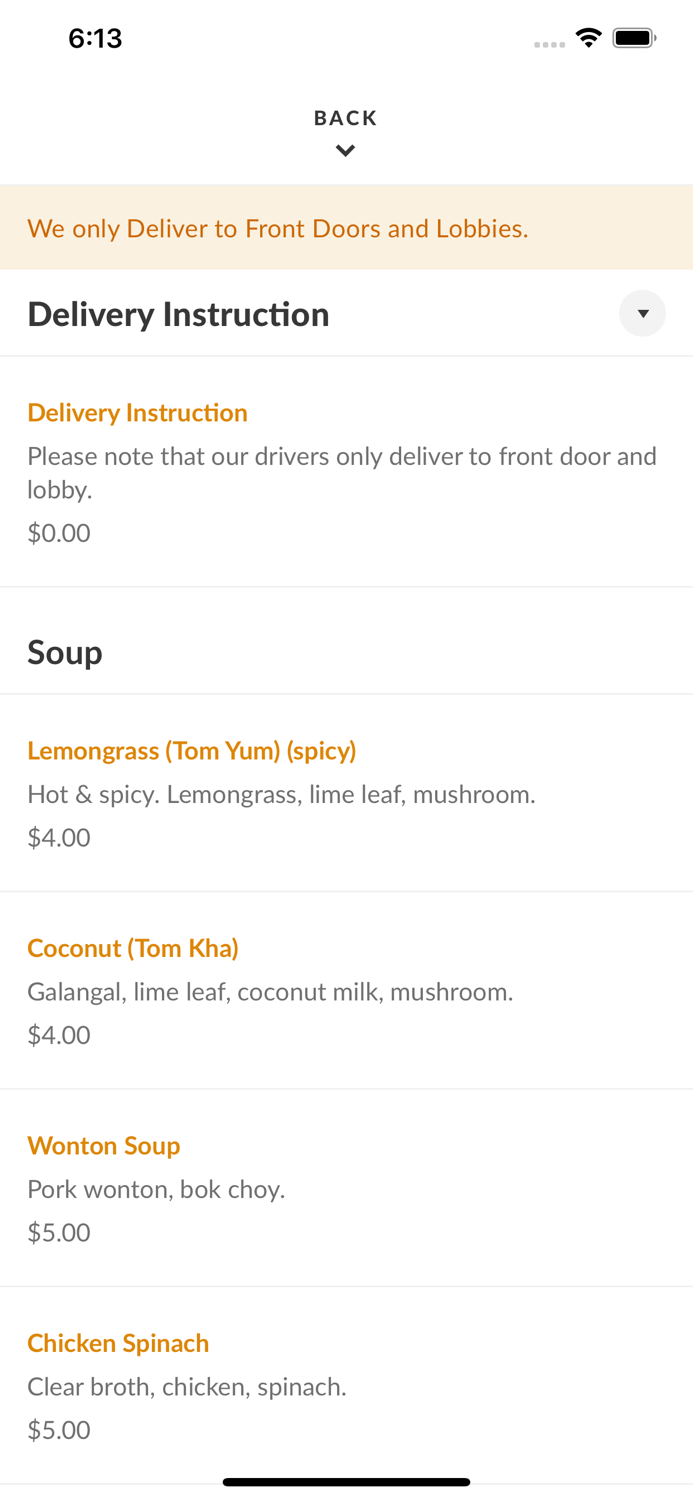Click the downward chevron under BACK
This screenshot has height=1500, width=693.
click(x=346, y=151)
